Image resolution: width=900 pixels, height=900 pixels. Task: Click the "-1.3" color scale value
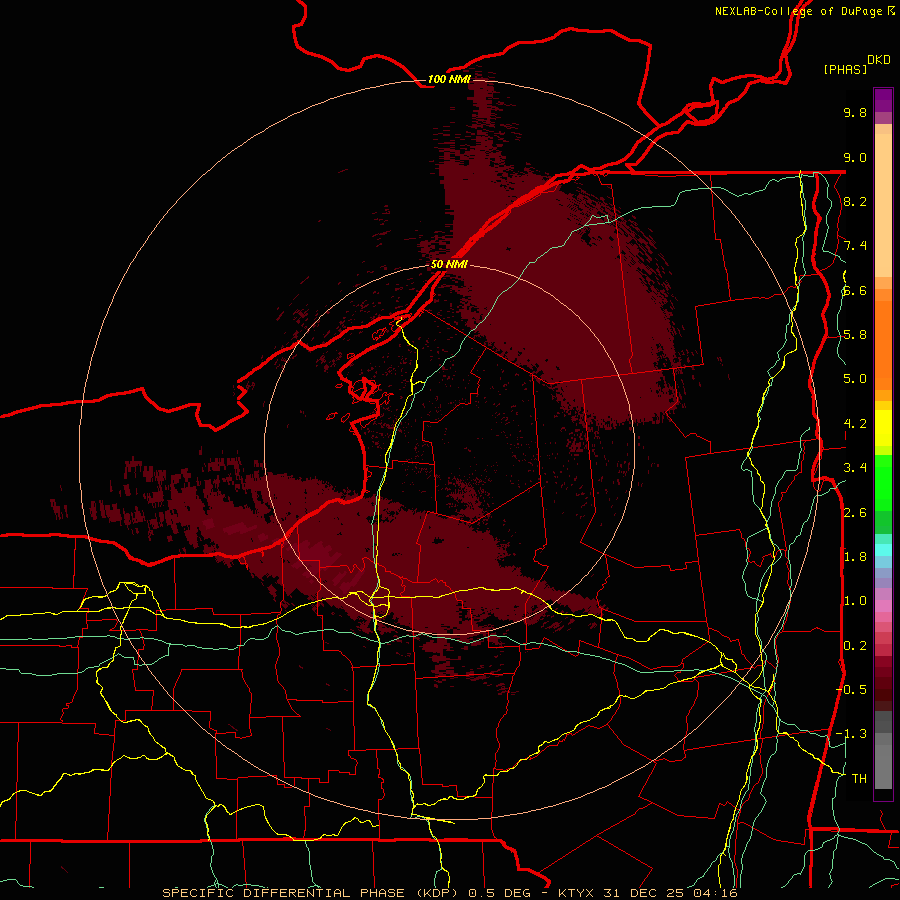851,734
